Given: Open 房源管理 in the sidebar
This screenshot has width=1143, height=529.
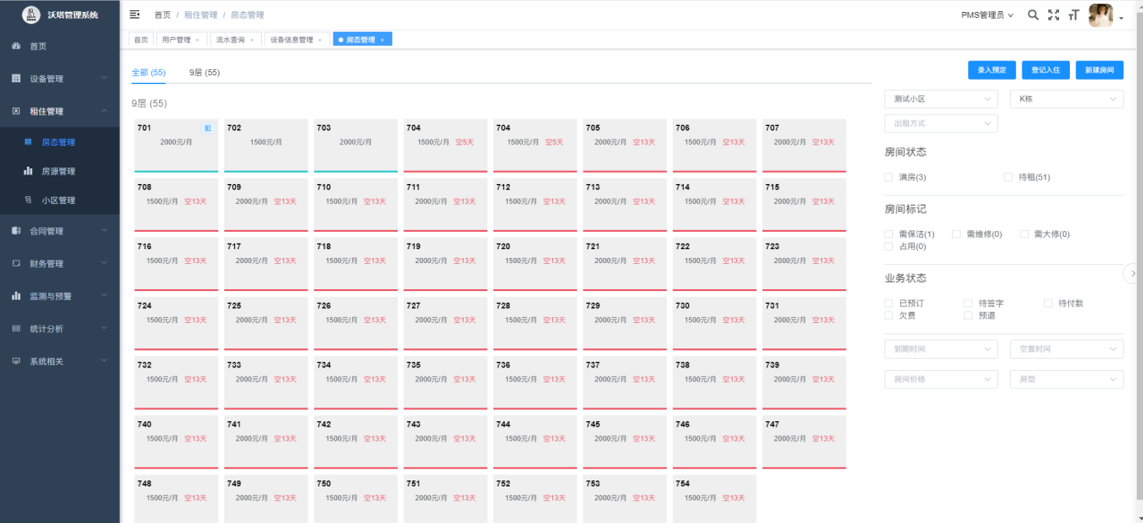Looking at the screenshot, I should 58,171.
